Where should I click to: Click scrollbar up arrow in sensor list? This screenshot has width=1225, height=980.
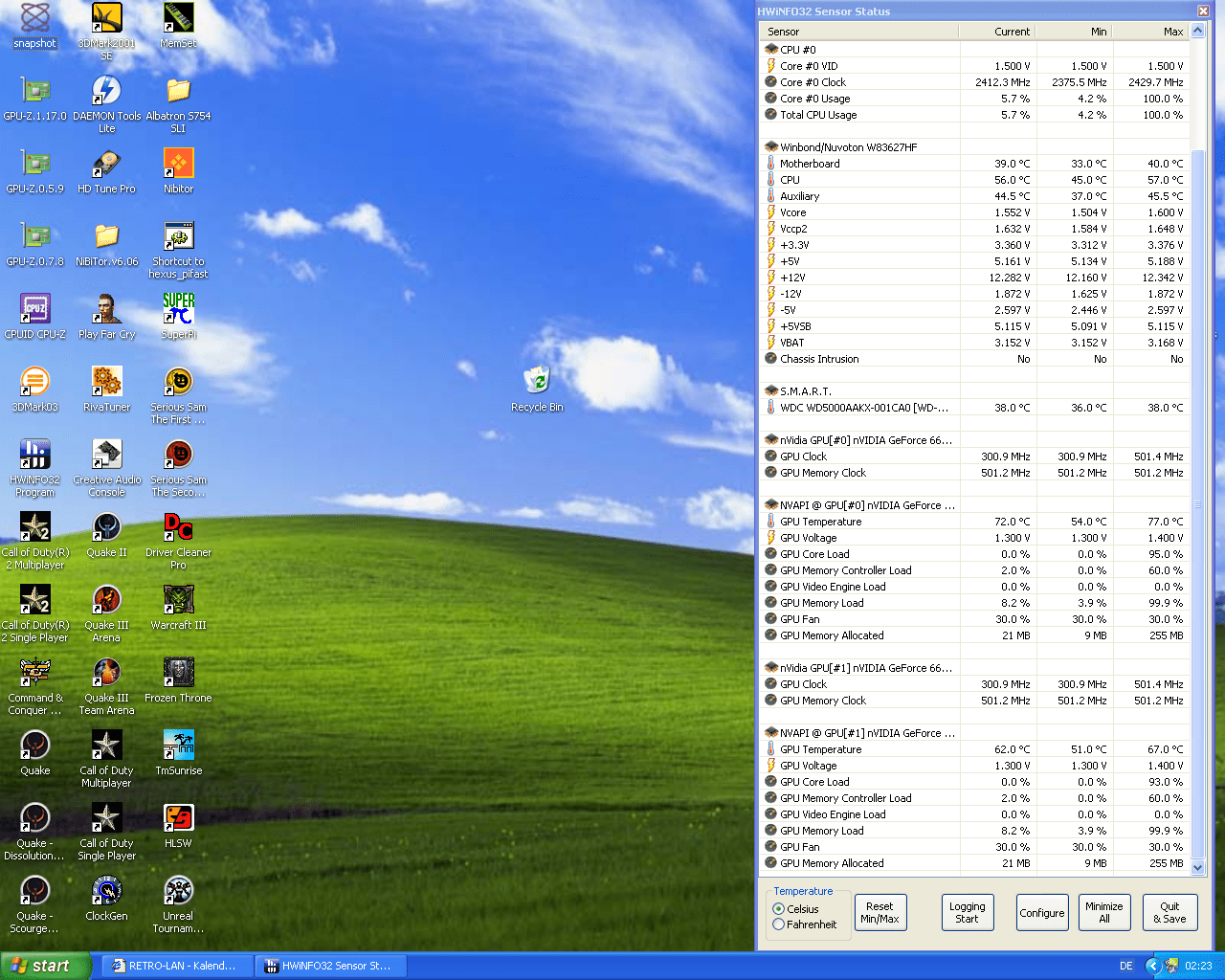[x=1197, y=31]
